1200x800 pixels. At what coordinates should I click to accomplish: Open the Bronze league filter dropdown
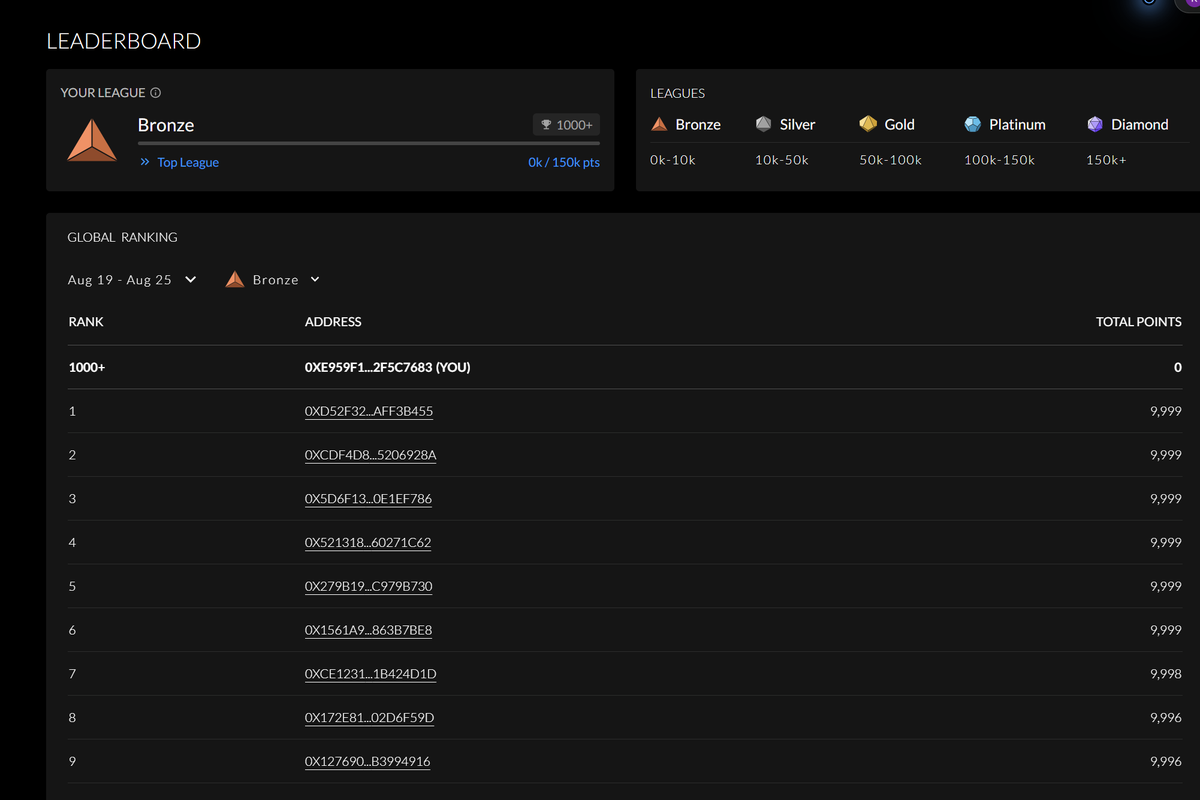click(273, 280)
